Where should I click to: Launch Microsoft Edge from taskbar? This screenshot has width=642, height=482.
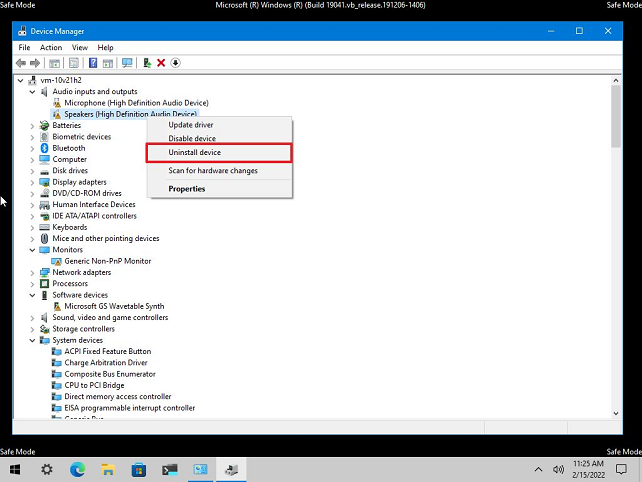[x=77, y=470]
